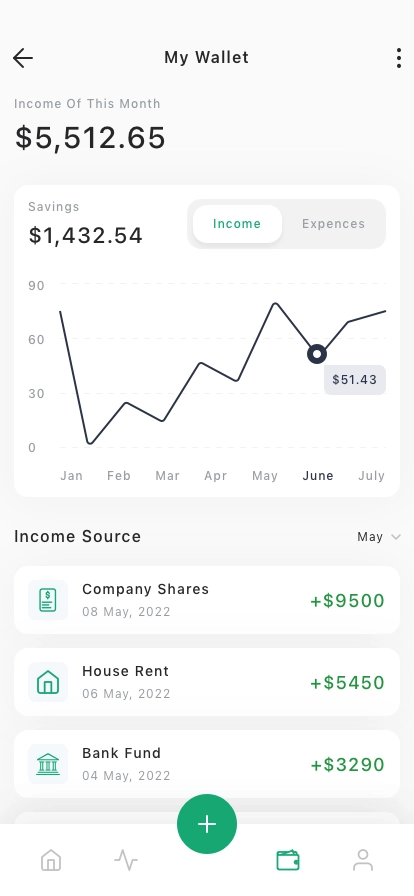The image size is (414, 896).
Task: Switch the chart to Income
Action: (x=237, y=224)
